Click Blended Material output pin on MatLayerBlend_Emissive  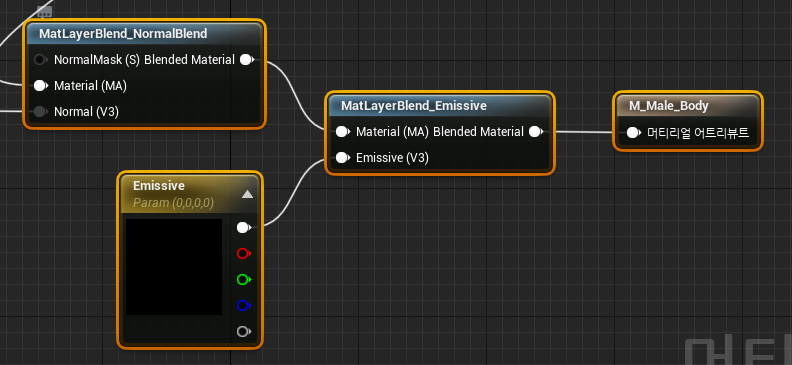point(536,132)
